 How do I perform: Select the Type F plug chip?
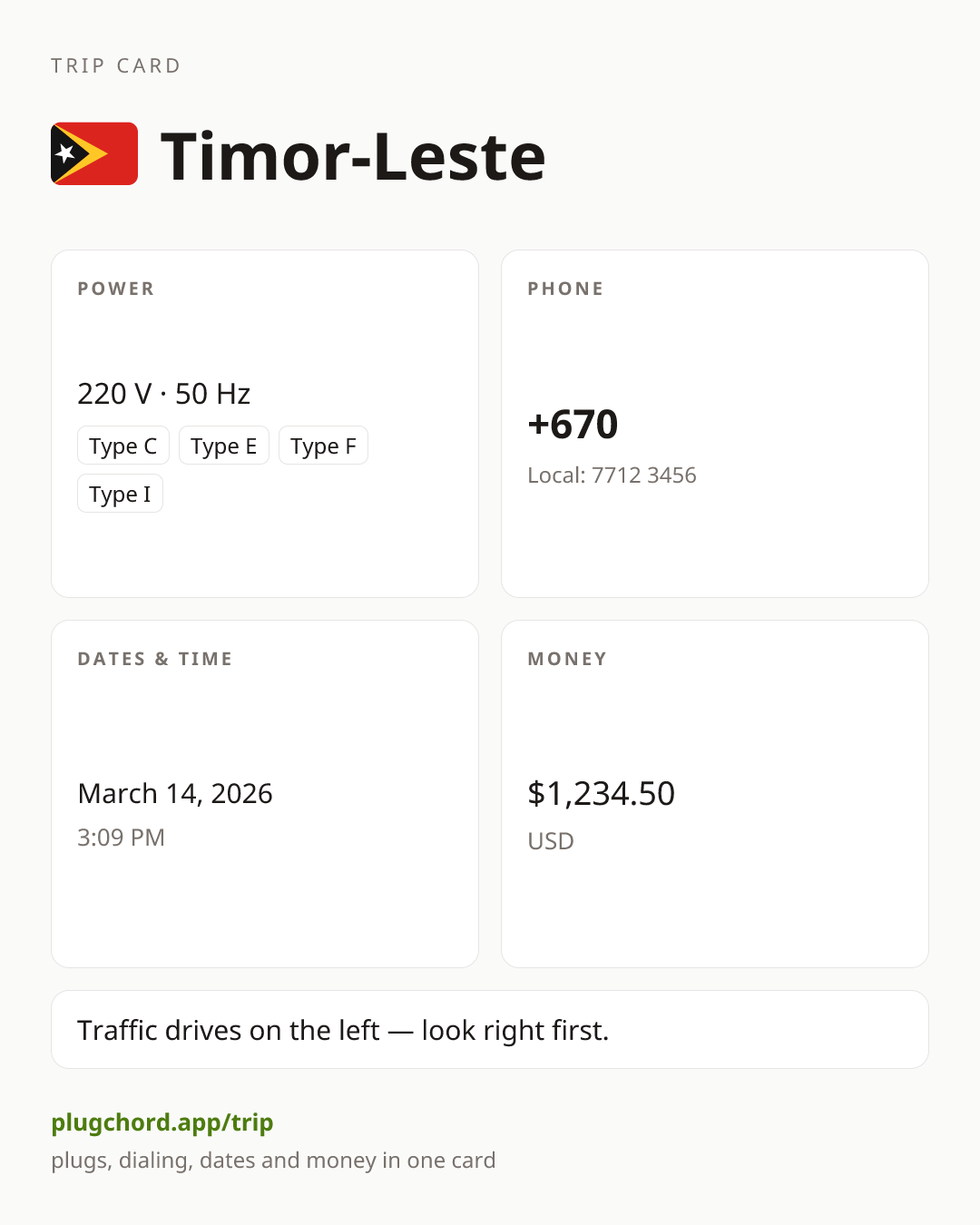(323, 446)
